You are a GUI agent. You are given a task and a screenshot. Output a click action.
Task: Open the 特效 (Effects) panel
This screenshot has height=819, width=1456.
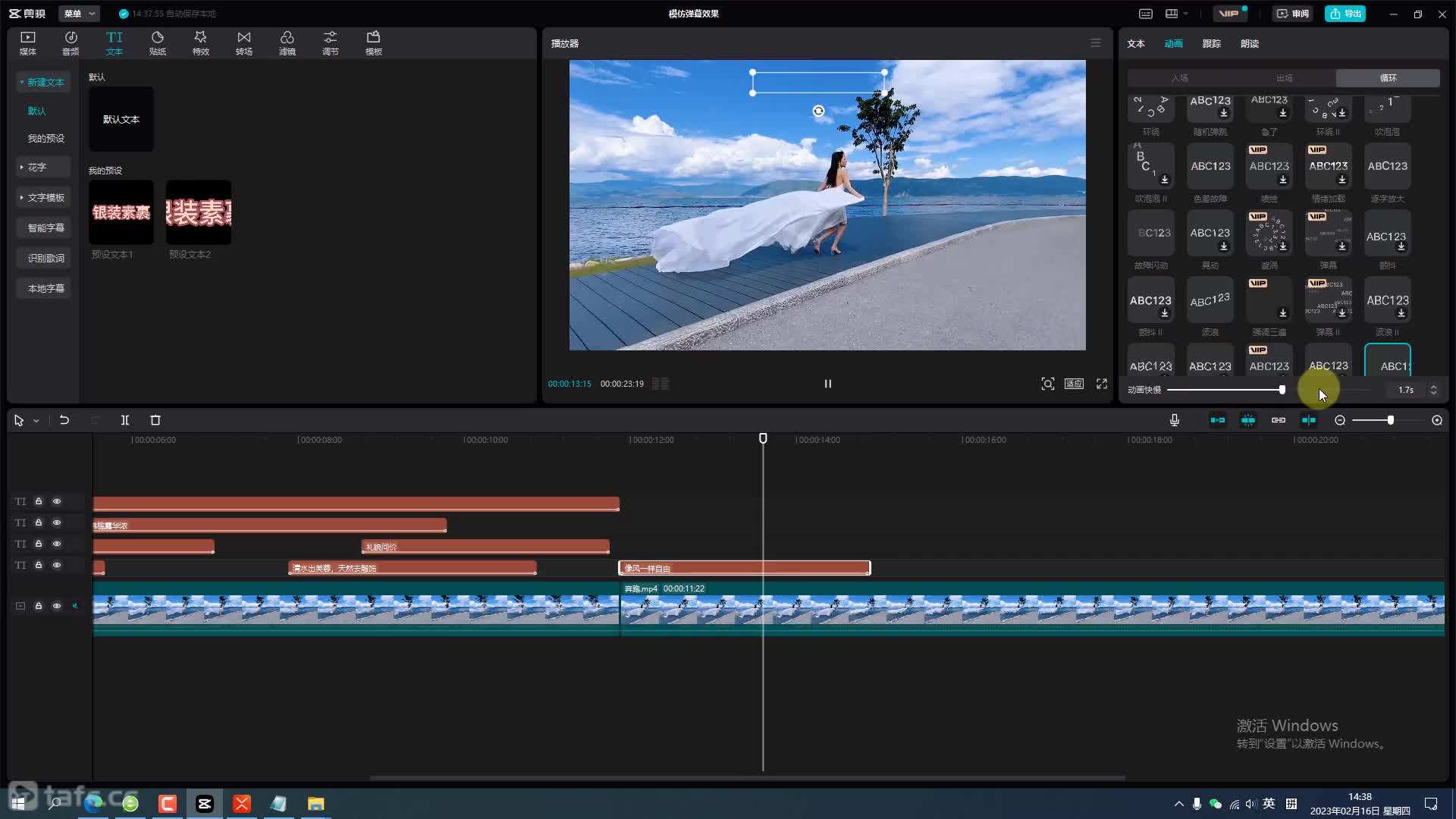click(x=201, y=43)
